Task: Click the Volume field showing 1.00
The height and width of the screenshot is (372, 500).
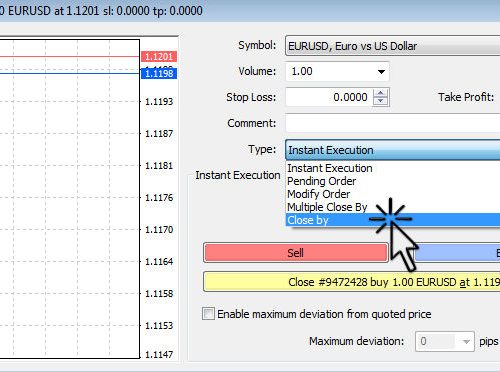Action: click(x=337, y=71)
